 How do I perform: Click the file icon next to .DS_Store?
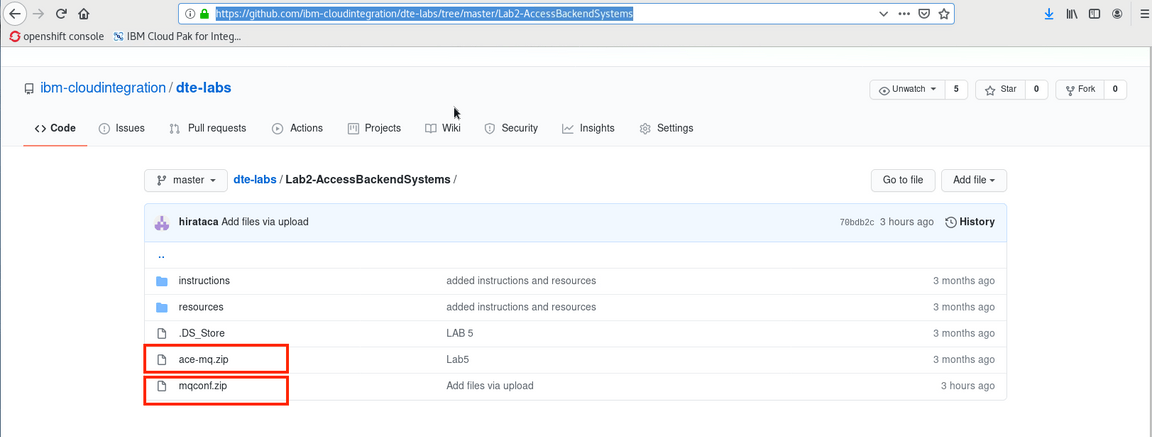click(162, 333)
